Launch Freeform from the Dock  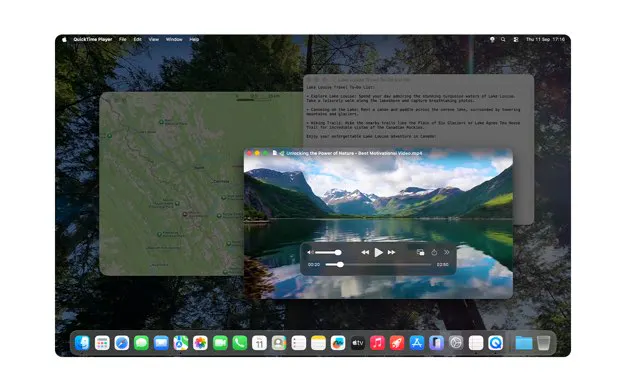point(338,343)
